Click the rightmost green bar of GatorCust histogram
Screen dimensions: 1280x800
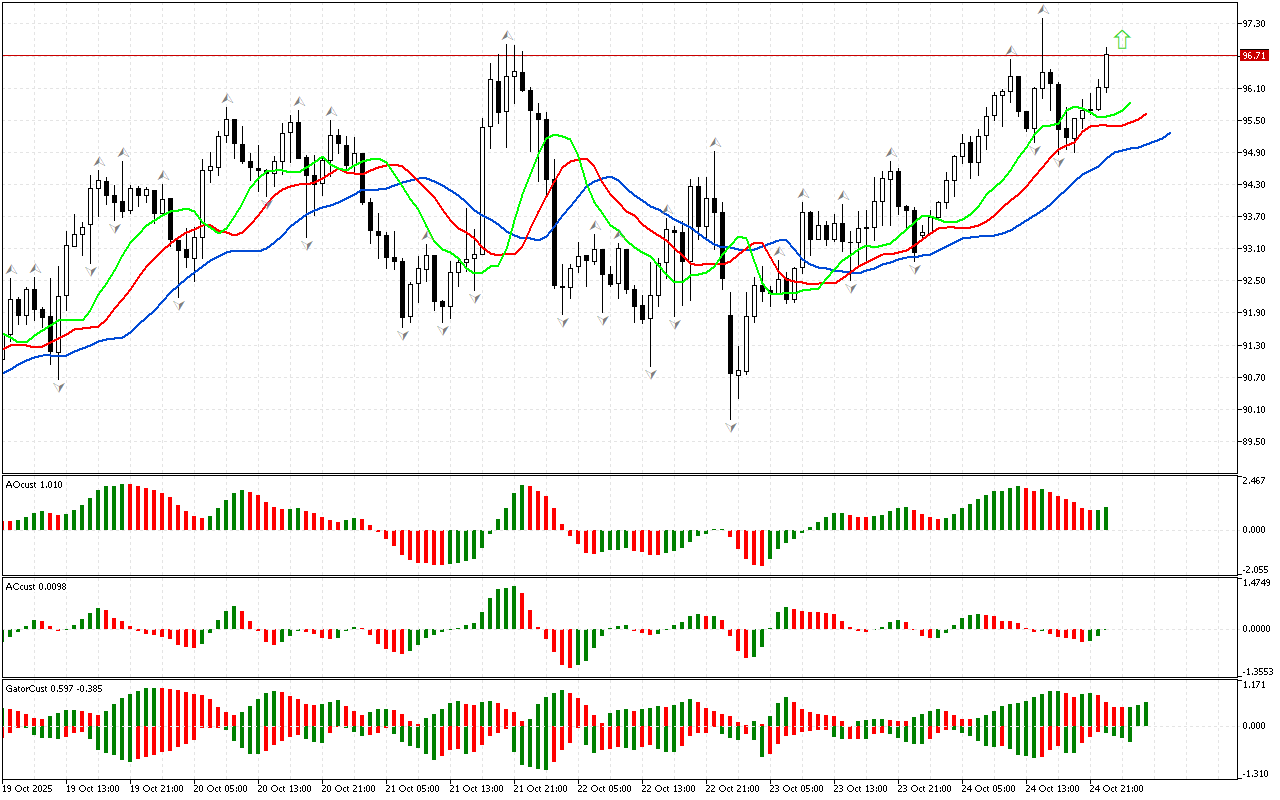pyautogui.click(x=1145, y=713)
